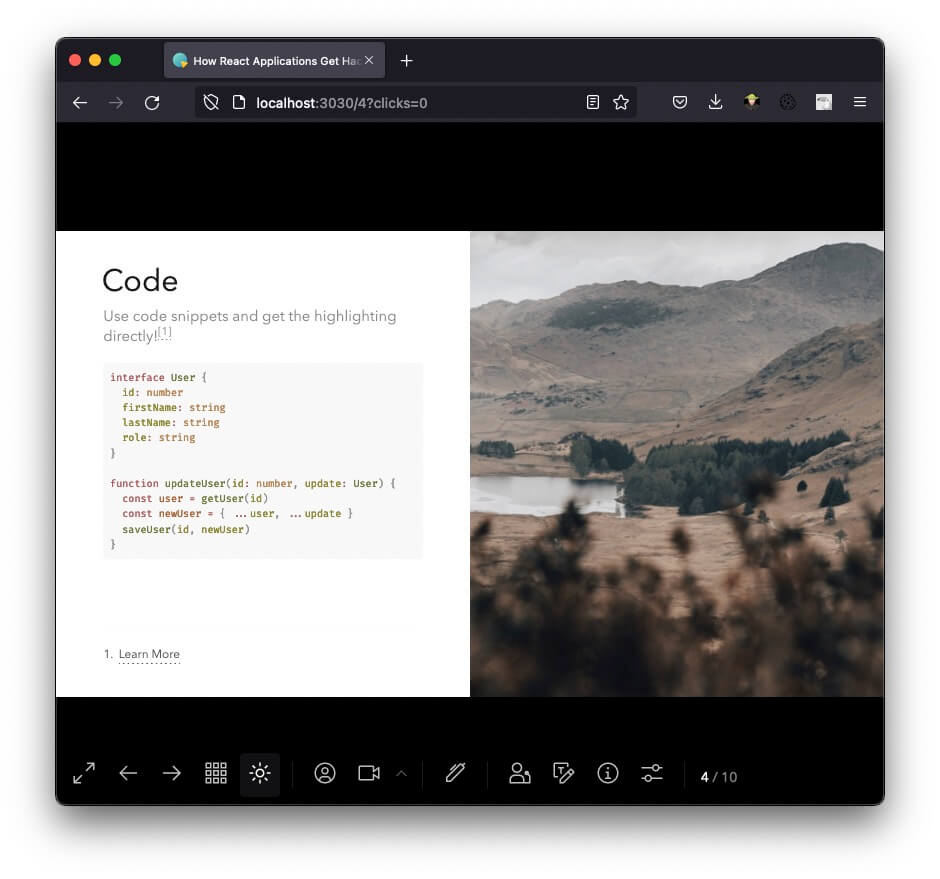Image resolution: width=940 pixels, height=879 pixels.
Task: Toggle reader view icon
Action: click(x=592, y=103)
